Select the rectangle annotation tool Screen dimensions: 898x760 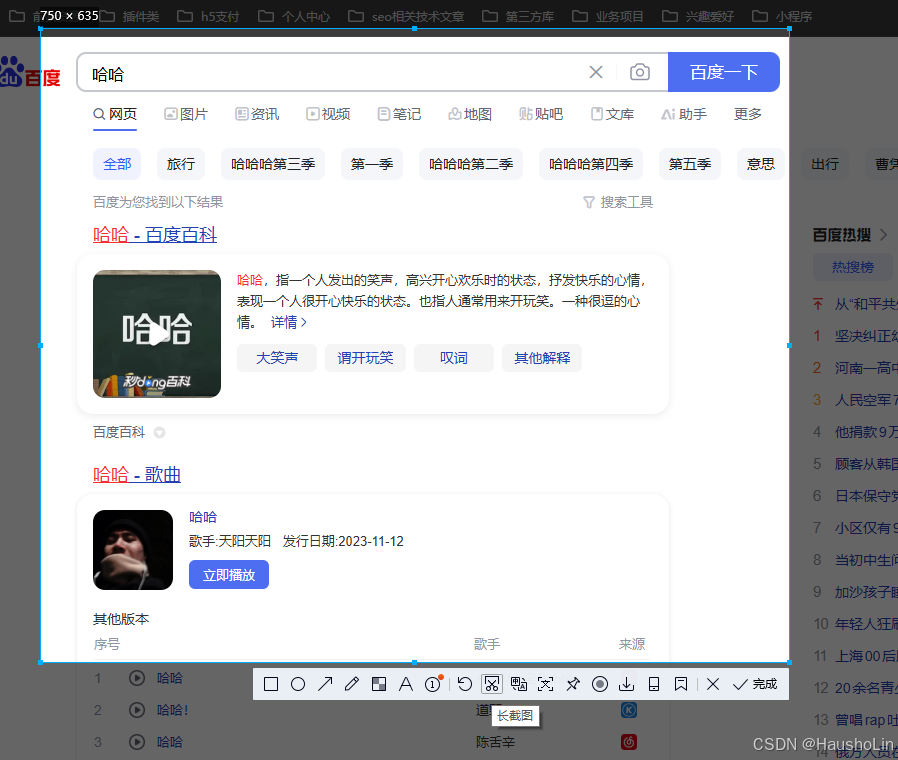(271, 684)
